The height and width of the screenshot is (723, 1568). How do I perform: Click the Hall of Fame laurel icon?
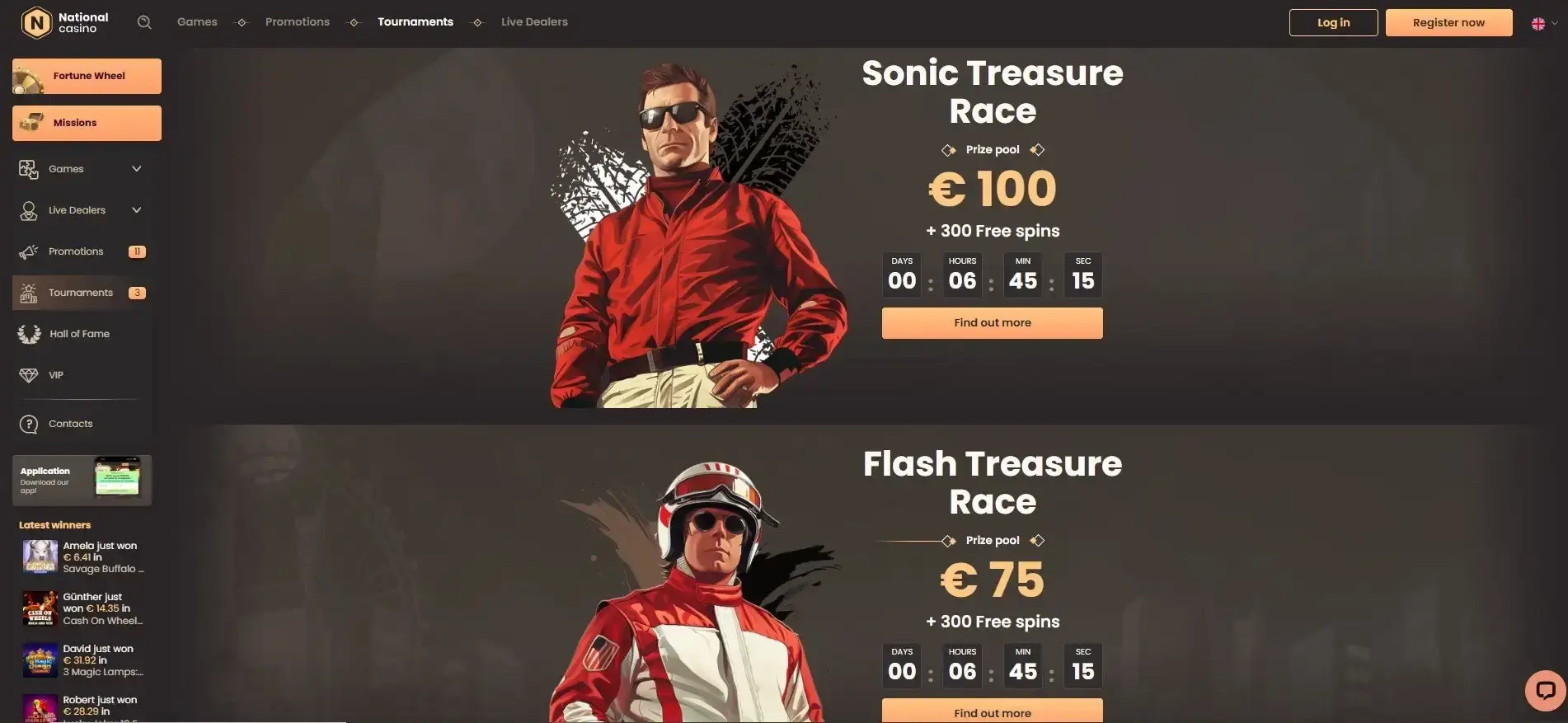[x=29, y=334]
